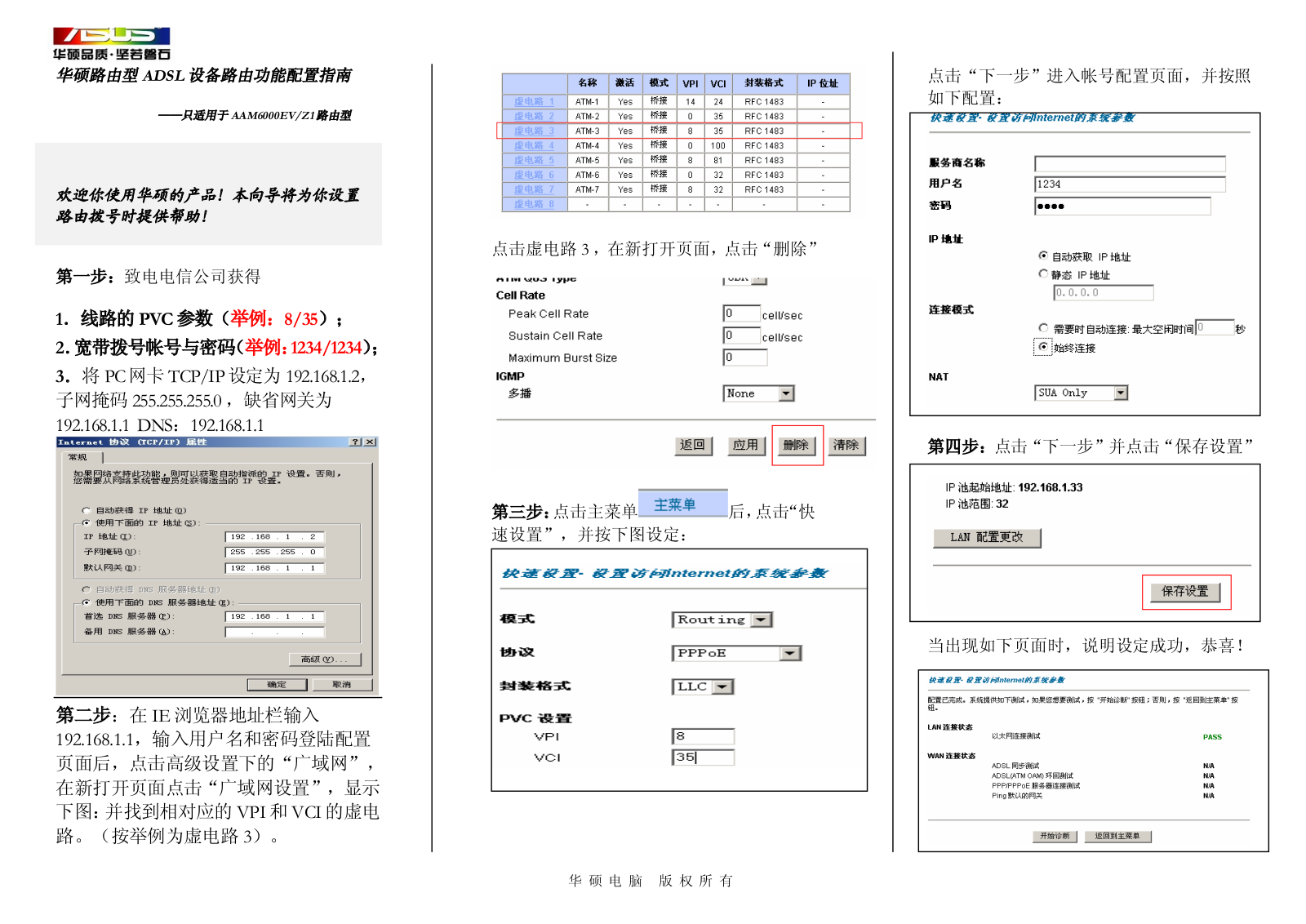1306x924 pixels.
Task: Click the 虚电路 7 link
Action: pyautogui.click(x=534, y=190)
